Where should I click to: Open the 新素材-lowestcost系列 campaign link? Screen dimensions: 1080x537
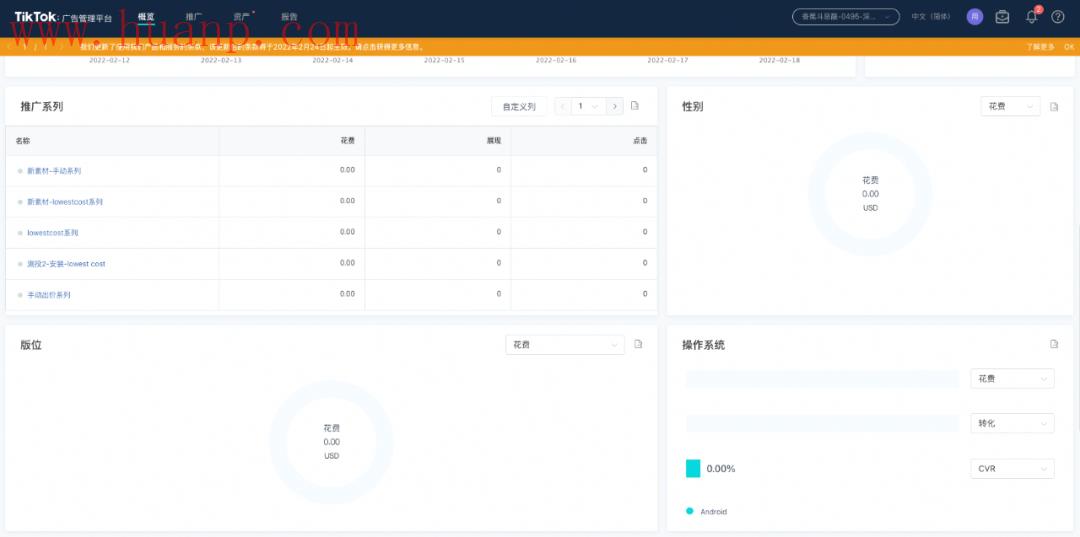click(65, 202)
